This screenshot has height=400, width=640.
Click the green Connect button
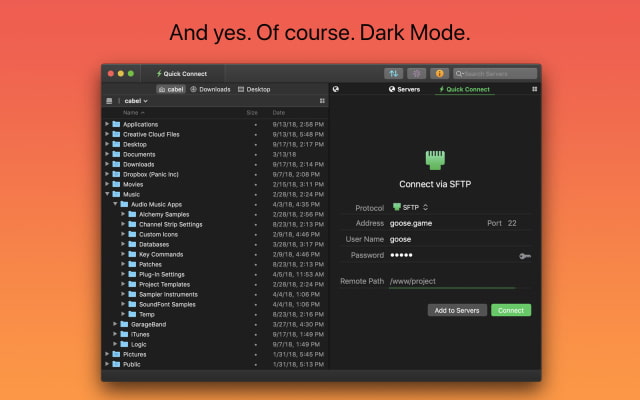tap(511, 310)
